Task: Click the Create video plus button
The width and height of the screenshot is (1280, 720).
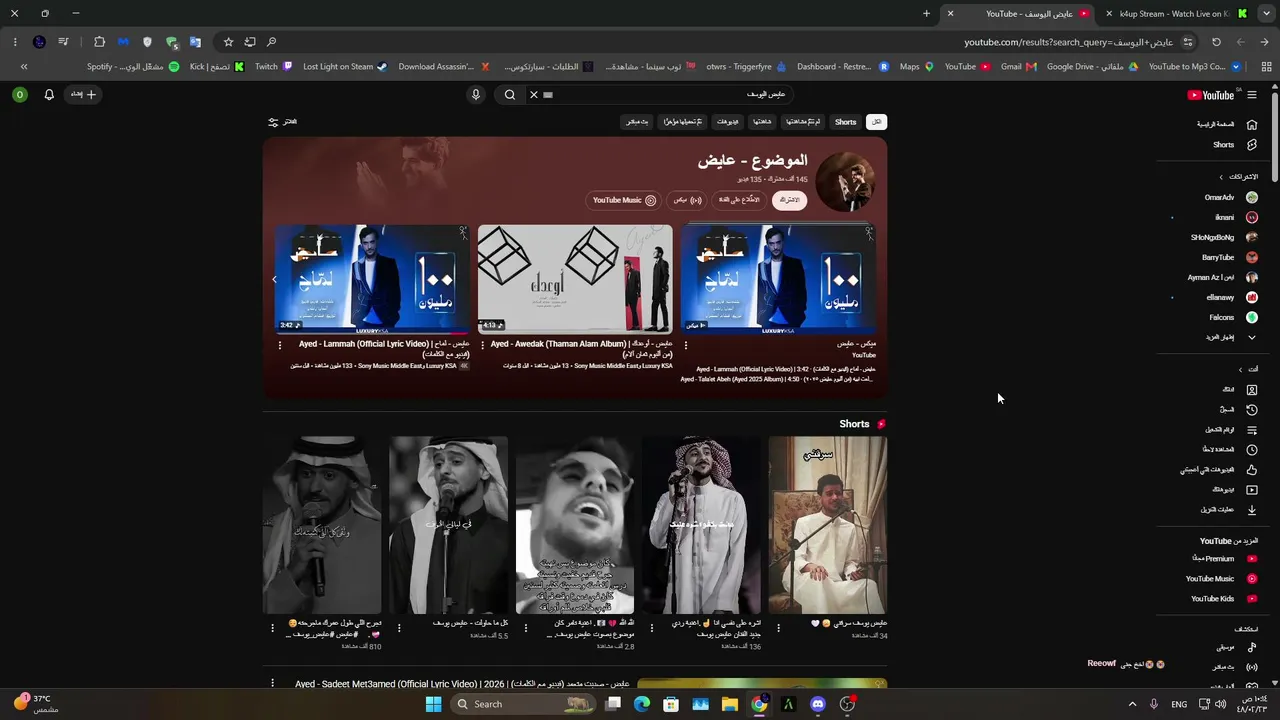Action: pos(83,95)
